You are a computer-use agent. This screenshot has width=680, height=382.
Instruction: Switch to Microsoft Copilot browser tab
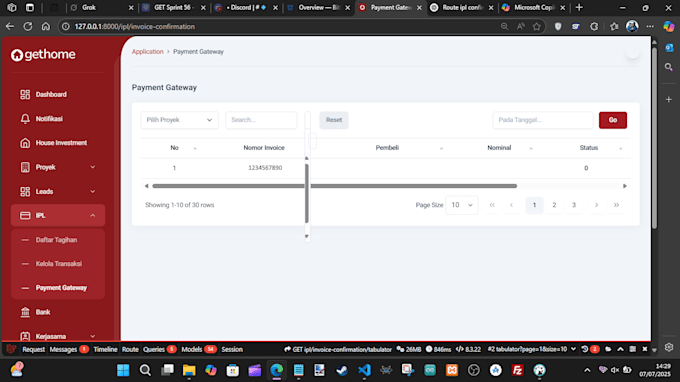pyautogui.click(x=533, y=8)
